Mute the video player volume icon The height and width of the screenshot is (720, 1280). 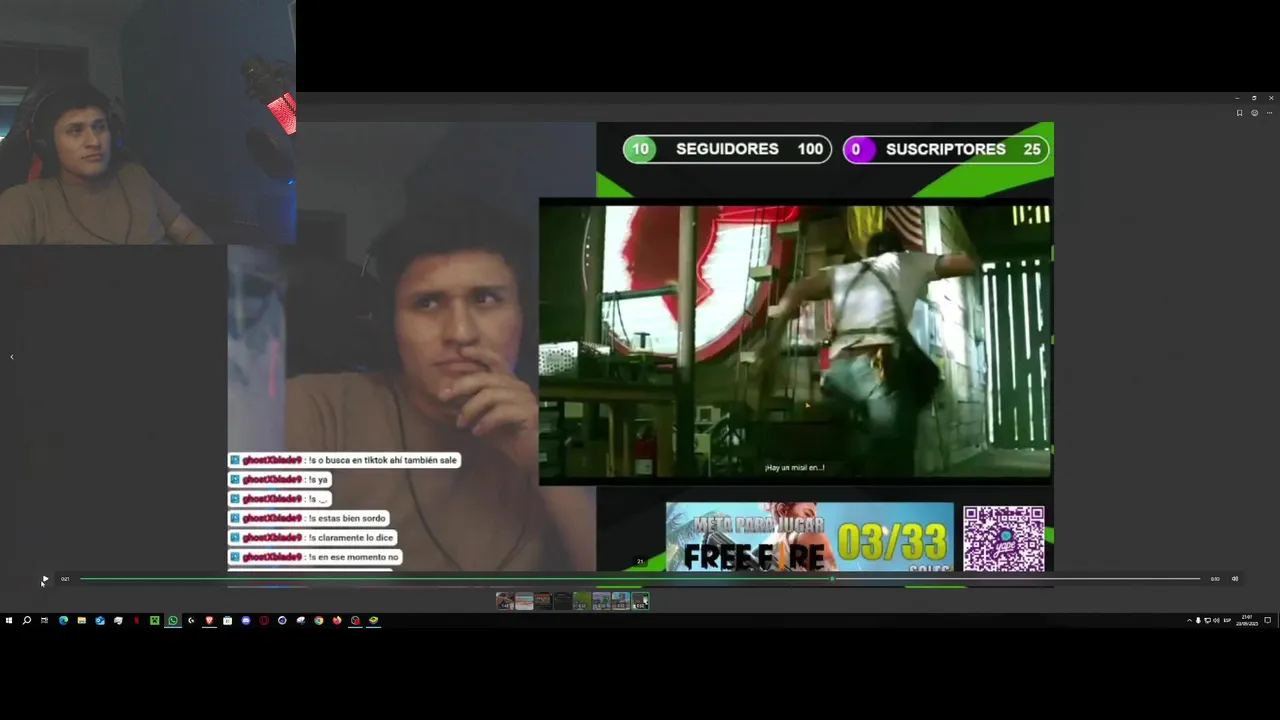[1235, 578]
